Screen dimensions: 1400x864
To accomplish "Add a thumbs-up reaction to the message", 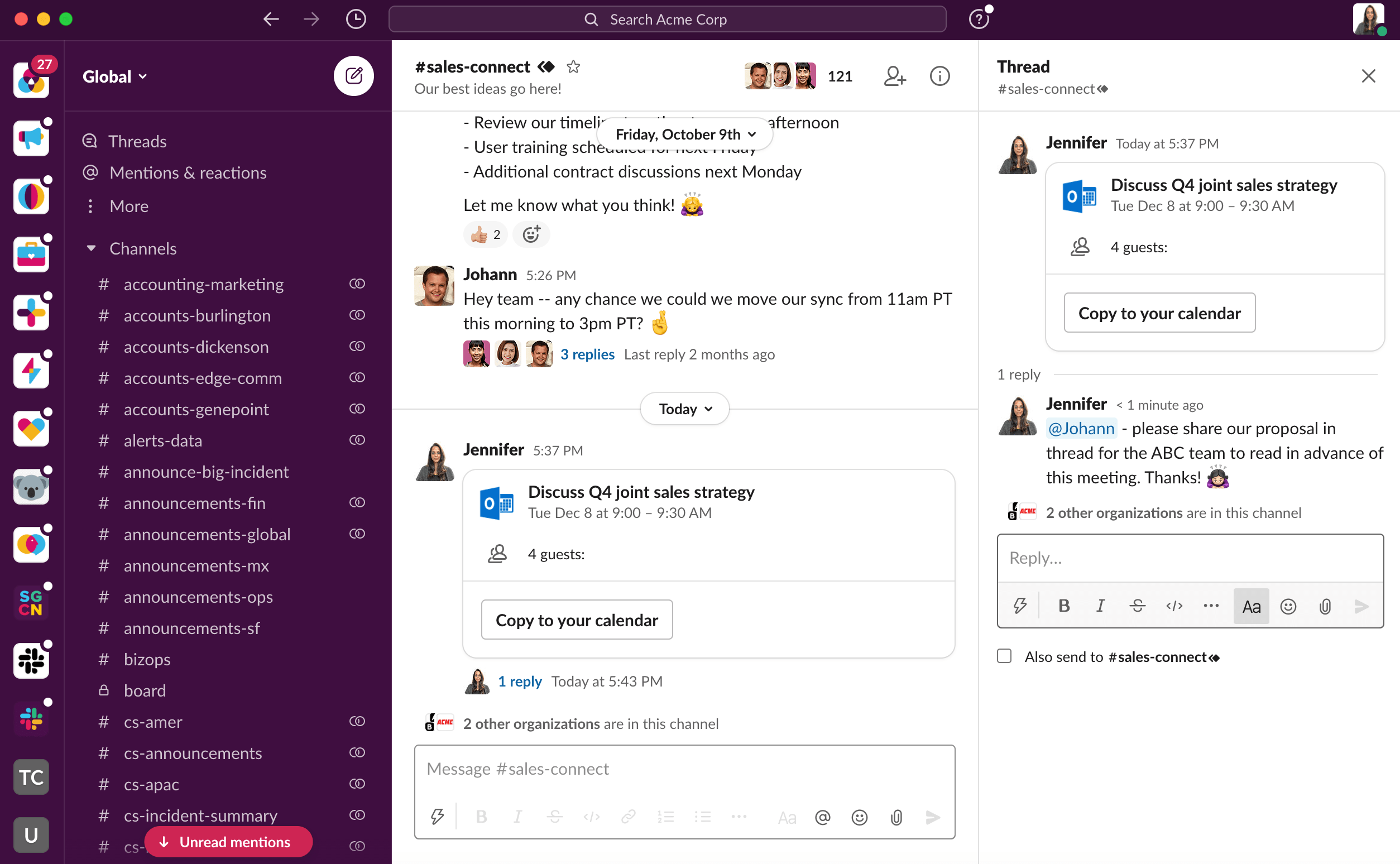I will [485, 234].
